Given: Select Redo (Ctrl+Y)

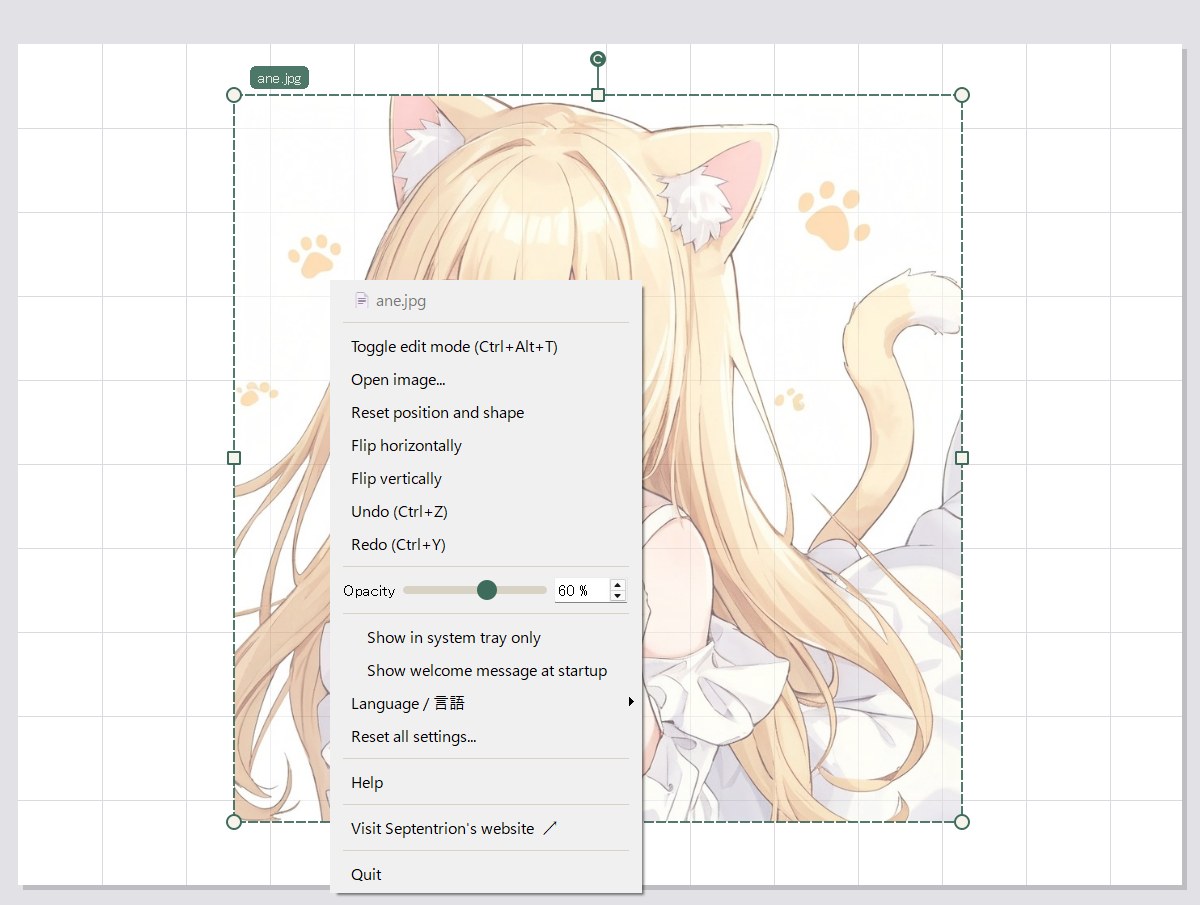Looking at the screenshot, I should click(x=486, y=545).
